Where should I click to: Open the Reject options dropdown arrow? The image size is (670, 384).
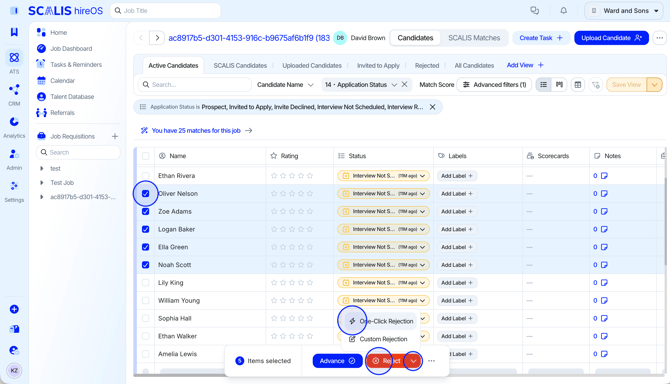(x=413, y=361)
